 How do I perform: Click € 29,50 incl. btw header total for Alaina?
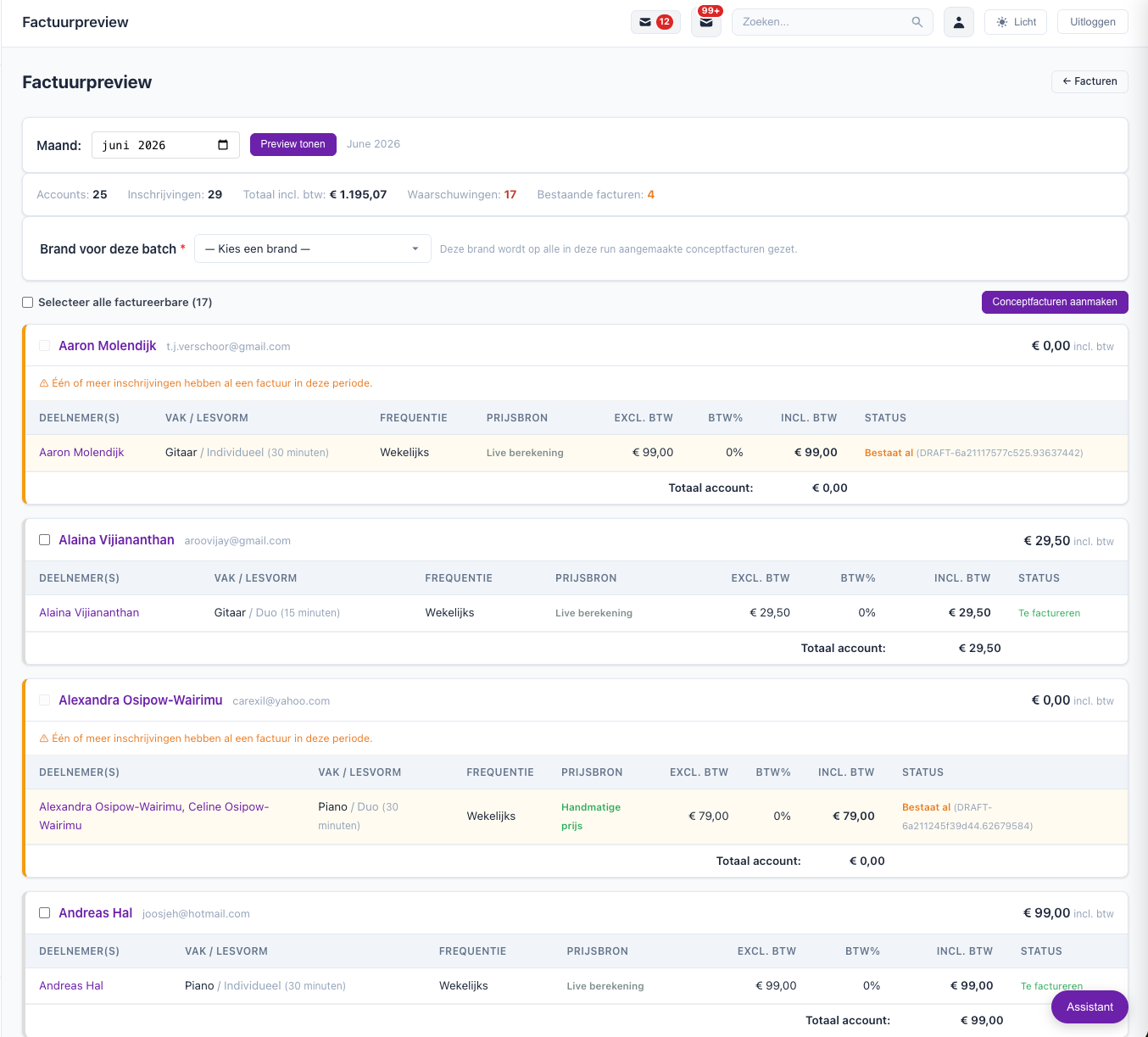tap(1068, 541)
